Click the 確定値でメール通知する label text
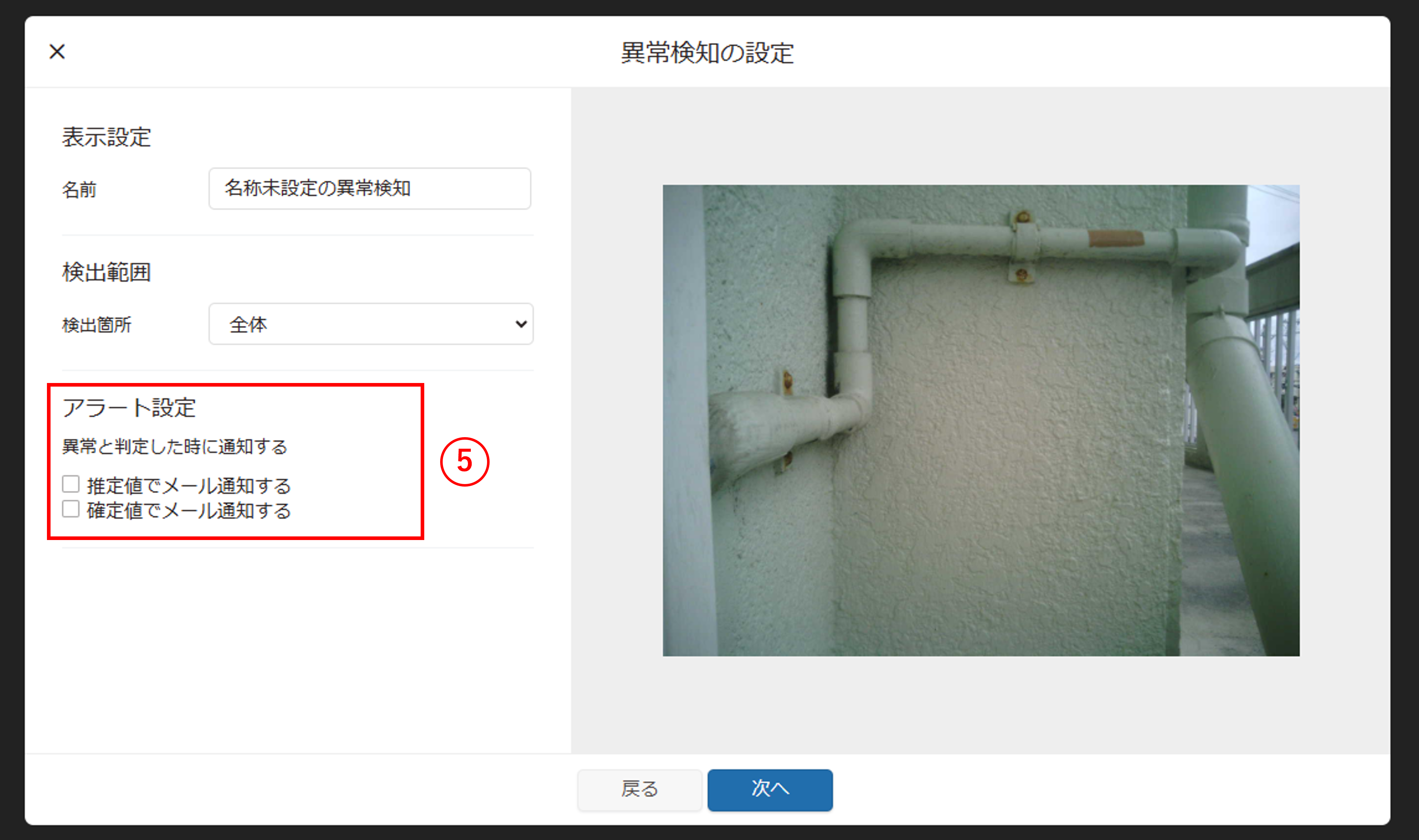The image size is (1419, 840). point(188,510)
